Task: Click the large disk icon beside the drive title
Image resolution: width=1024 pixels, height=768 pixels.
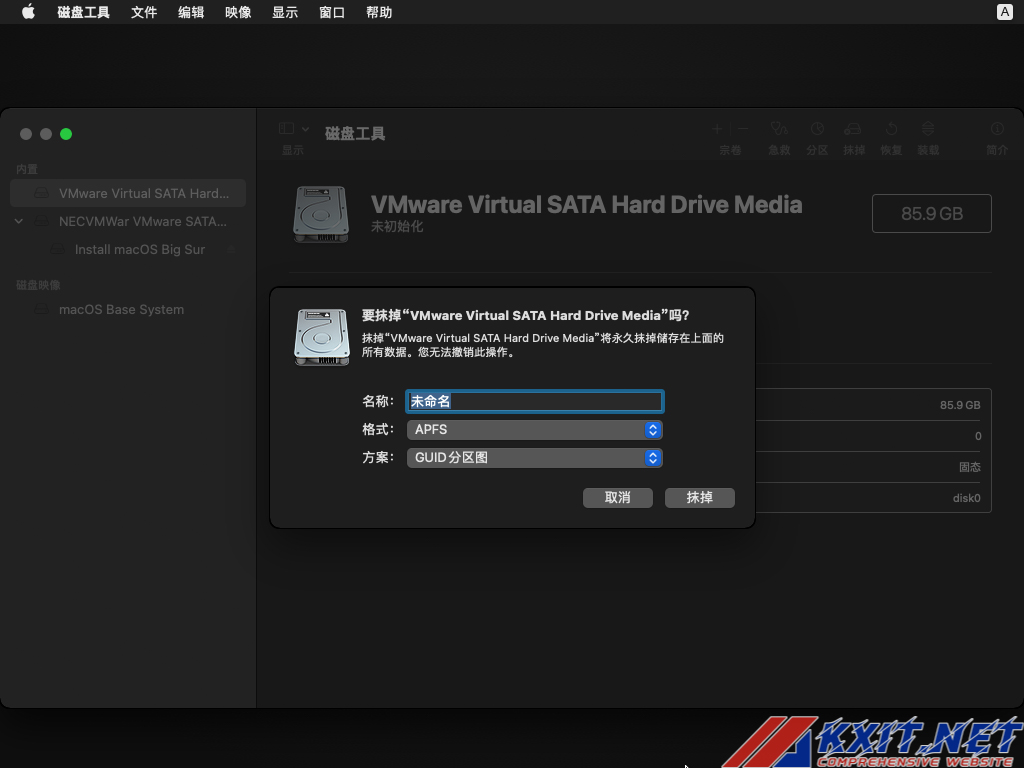Action: point(321,214)
